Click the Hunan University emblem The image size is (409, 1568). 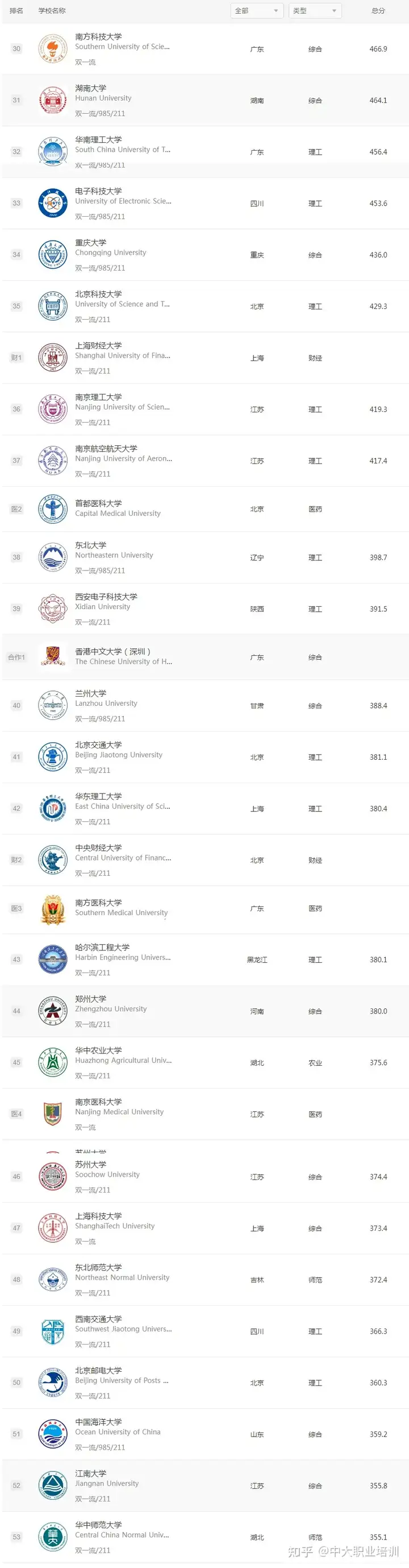(52, 101)
